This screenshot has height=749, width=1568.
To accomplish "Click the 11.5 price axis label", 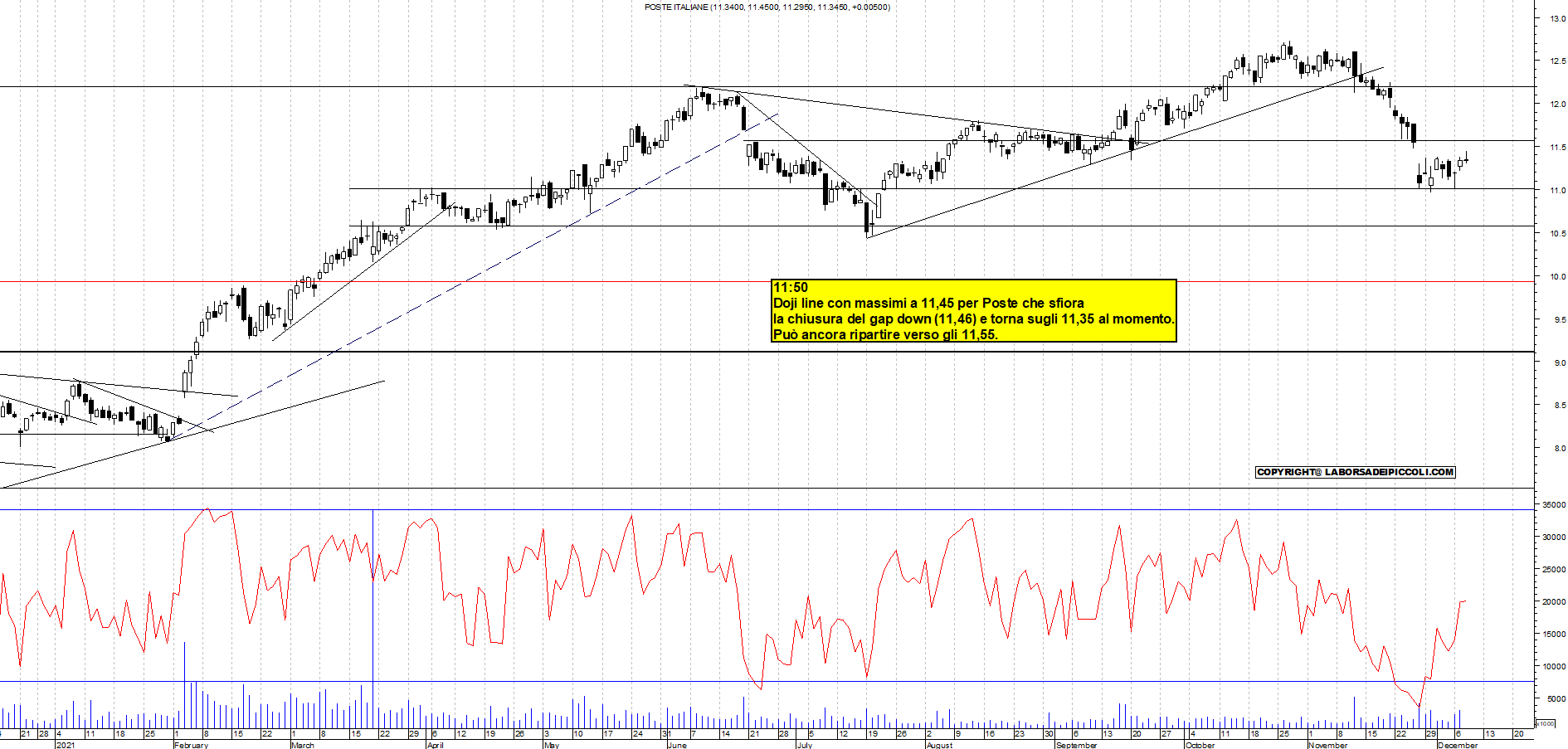I will click(x=1557, y=148).
